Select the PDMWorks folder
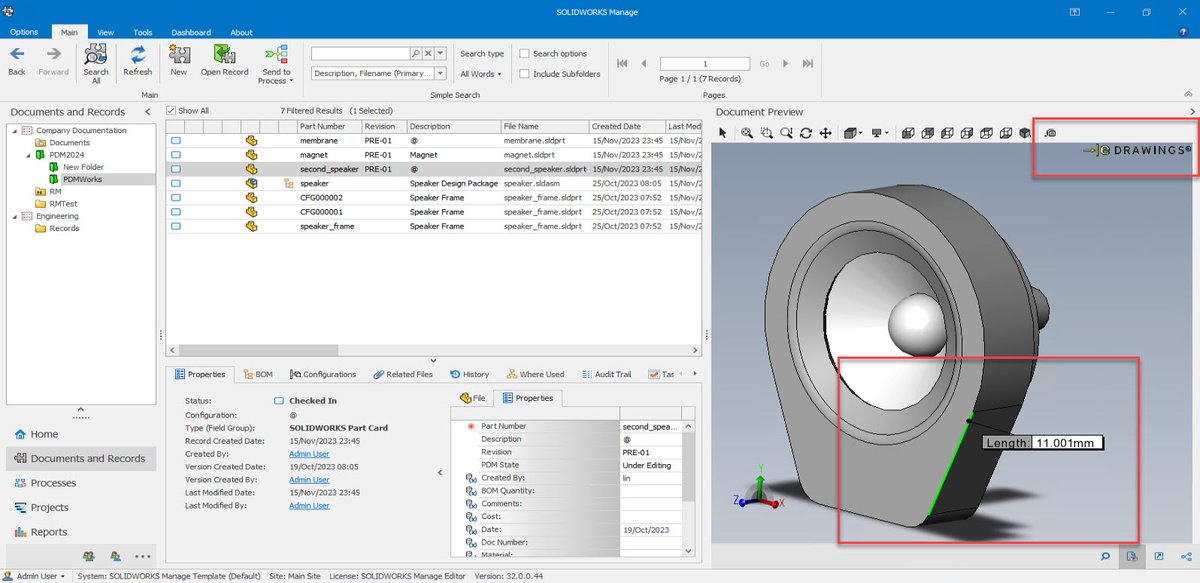 click(82, 179)
